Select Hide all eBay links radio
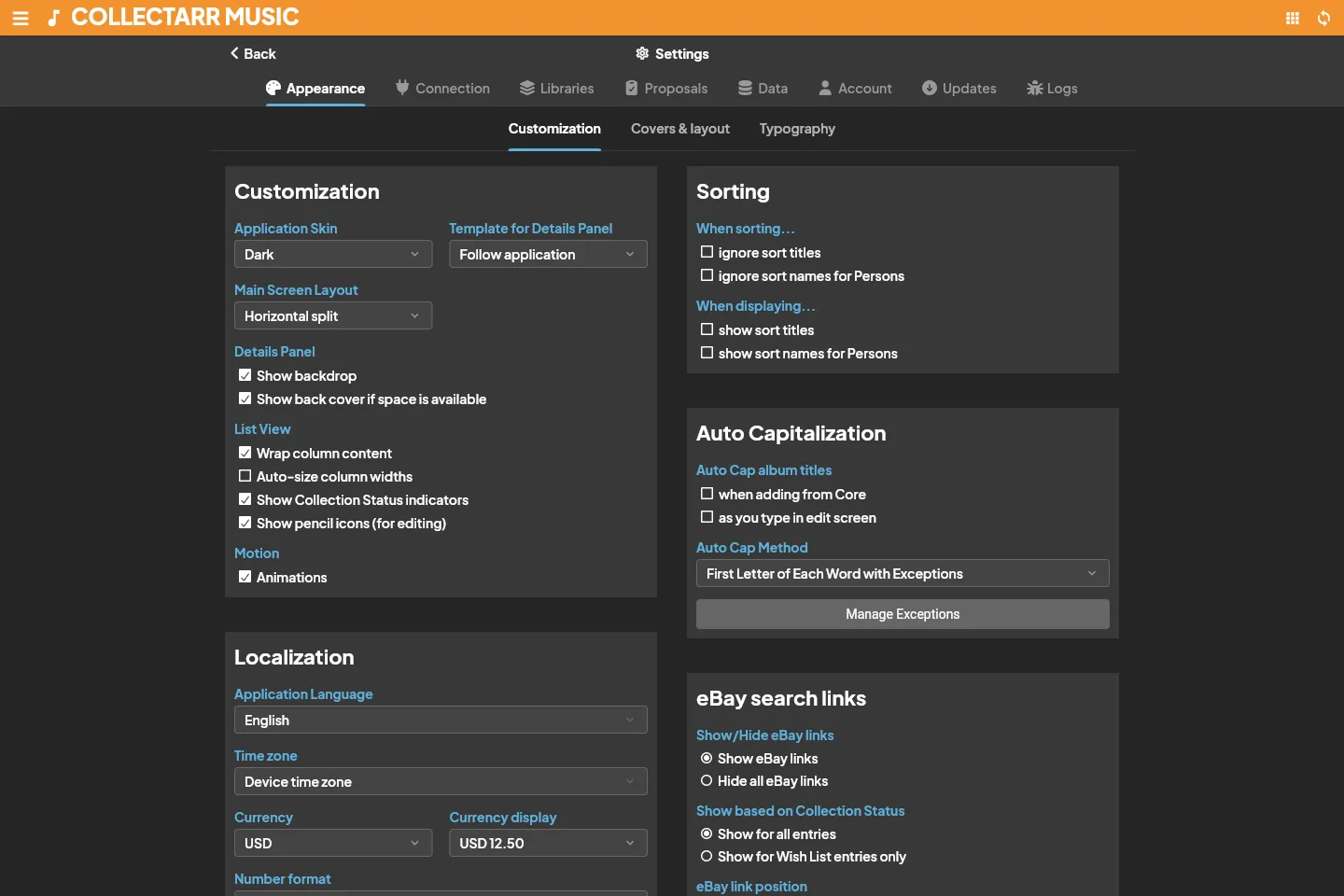The height and width of the screenshot is (896, 1344). pyautogui.click(x=707, y=780)
